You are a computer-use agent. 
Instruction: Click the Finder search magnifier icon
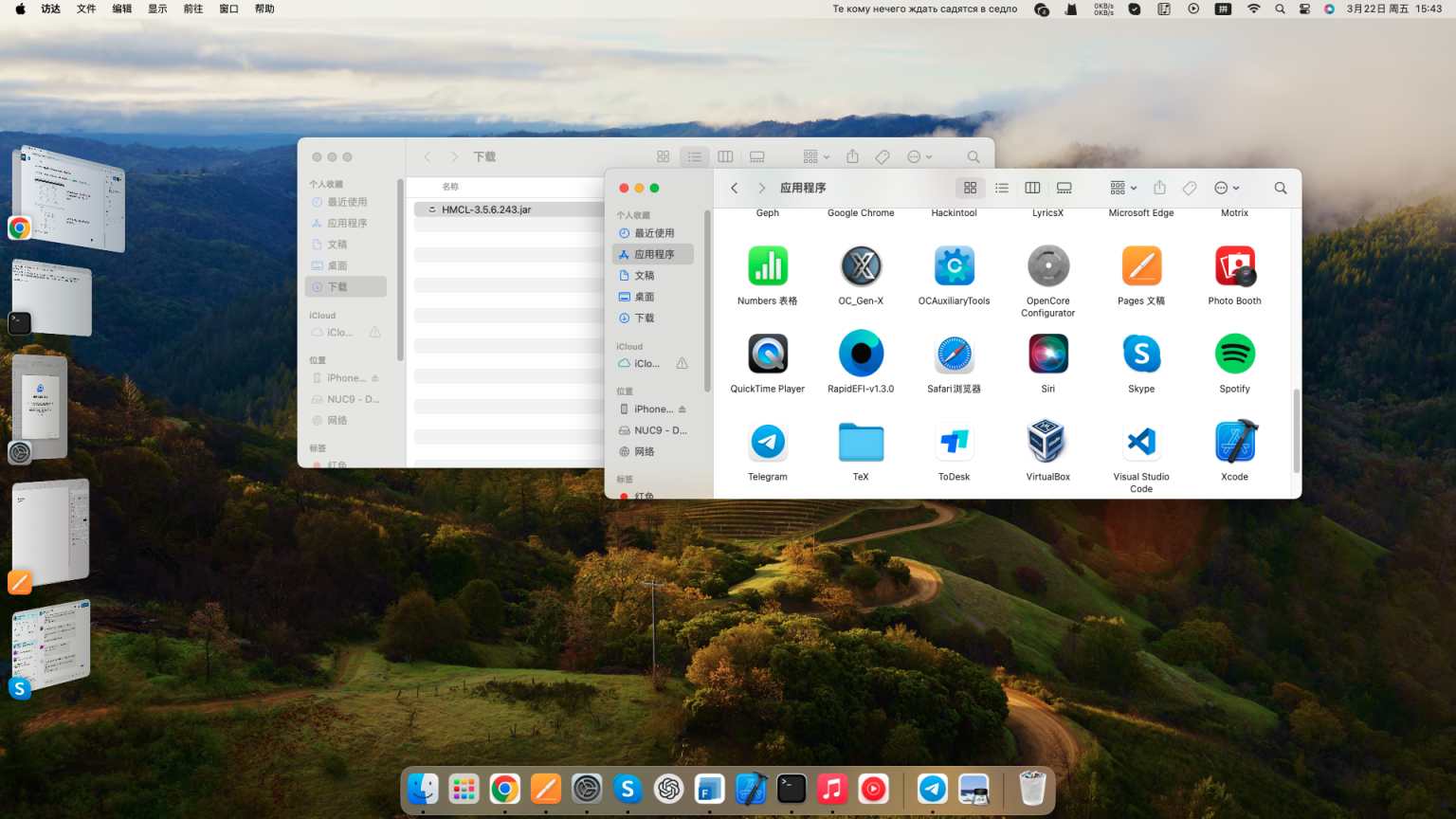pos(1281,188)
